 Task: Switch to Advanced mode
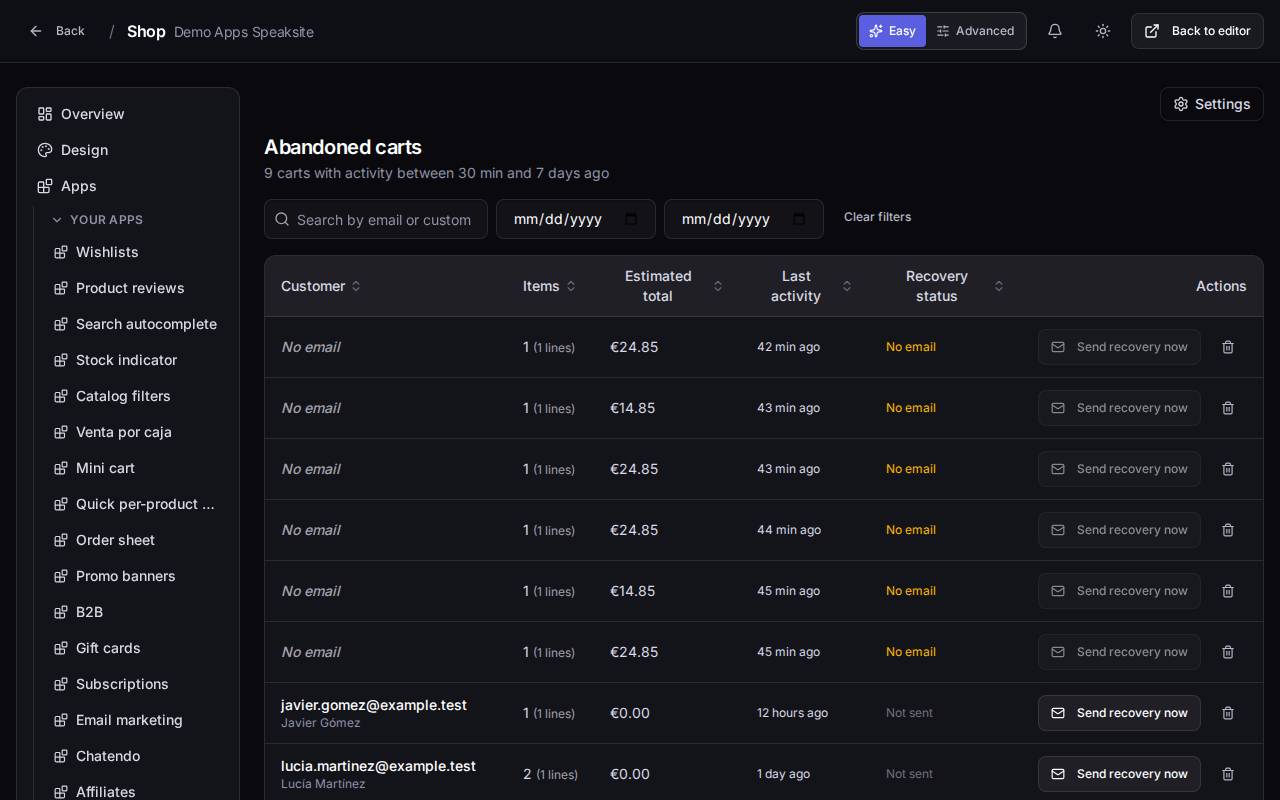click(975, 31)
